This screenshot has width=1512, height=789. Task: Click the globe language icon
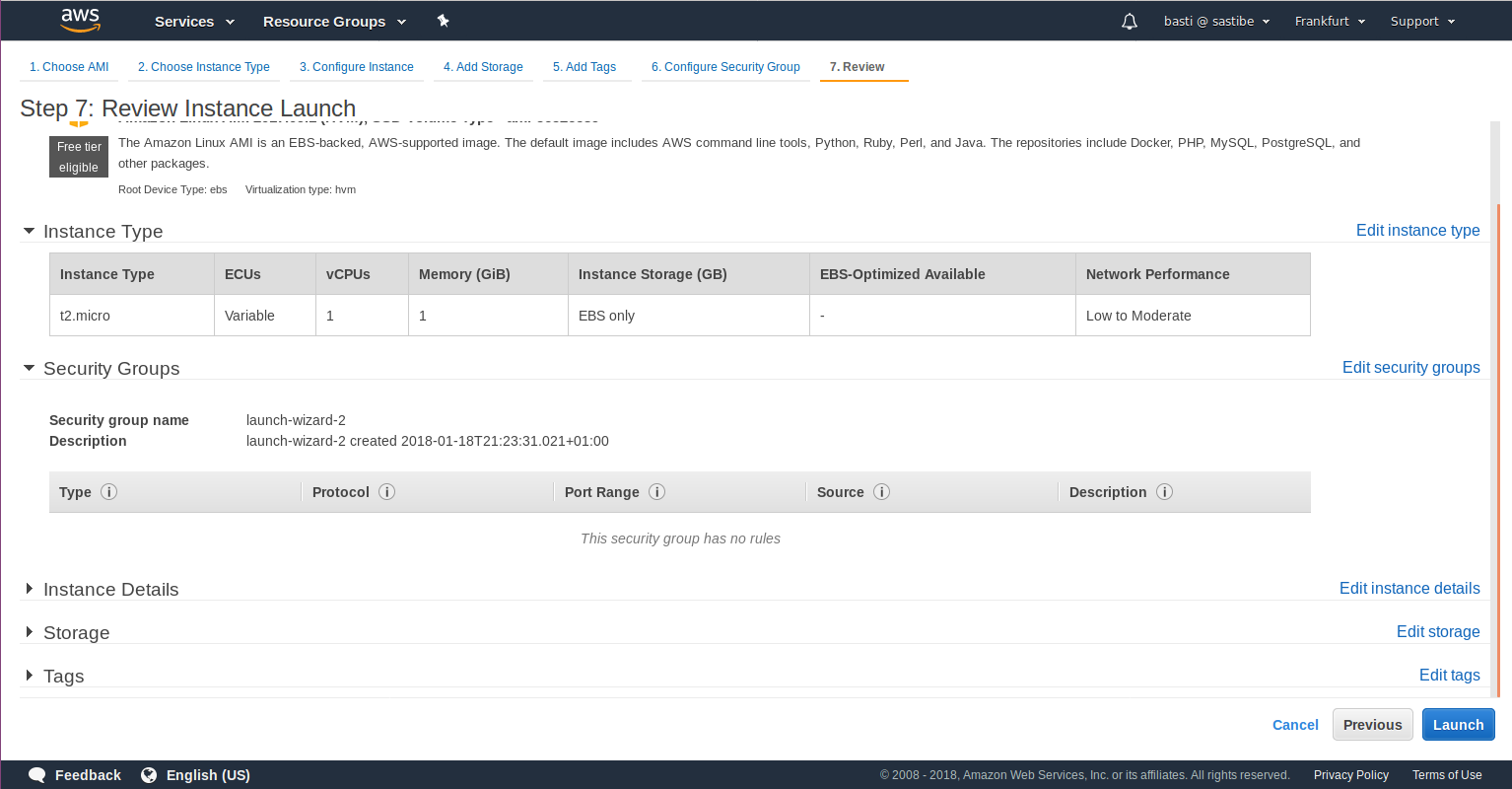pos(149,775)
